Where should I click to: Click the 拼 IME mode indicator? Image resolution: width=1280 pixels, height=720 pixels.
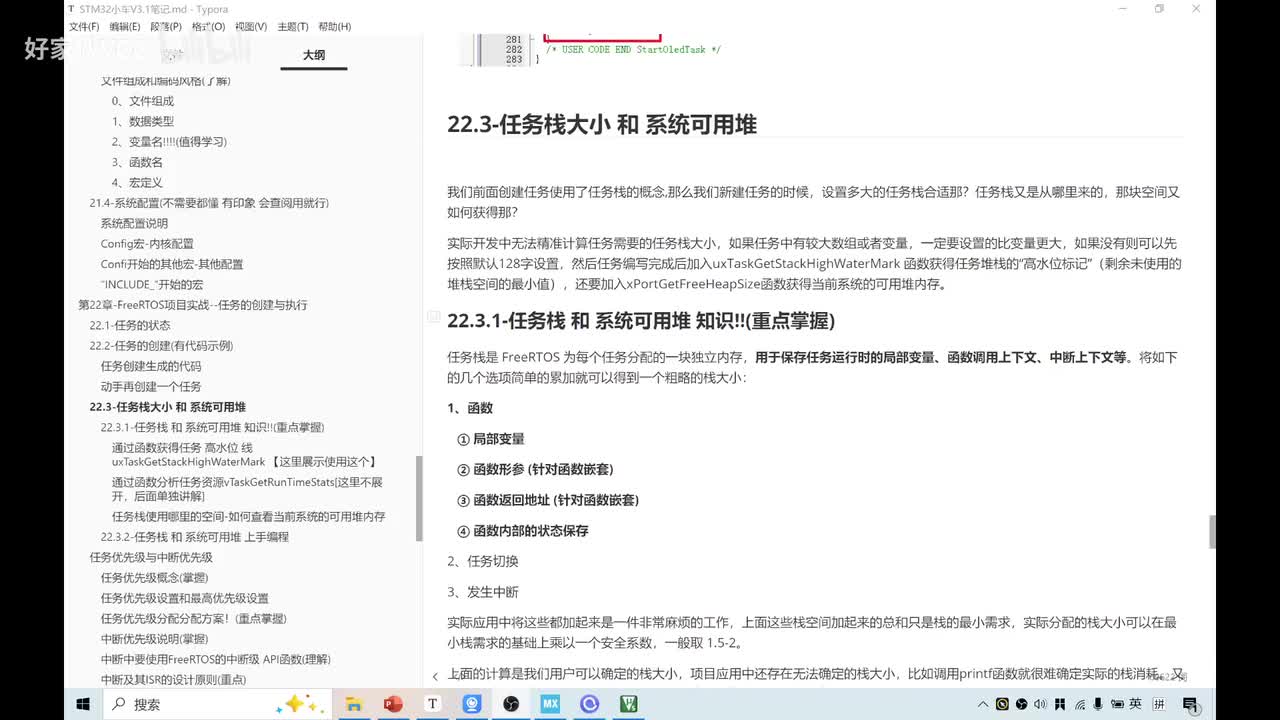tap(1159, 704)
